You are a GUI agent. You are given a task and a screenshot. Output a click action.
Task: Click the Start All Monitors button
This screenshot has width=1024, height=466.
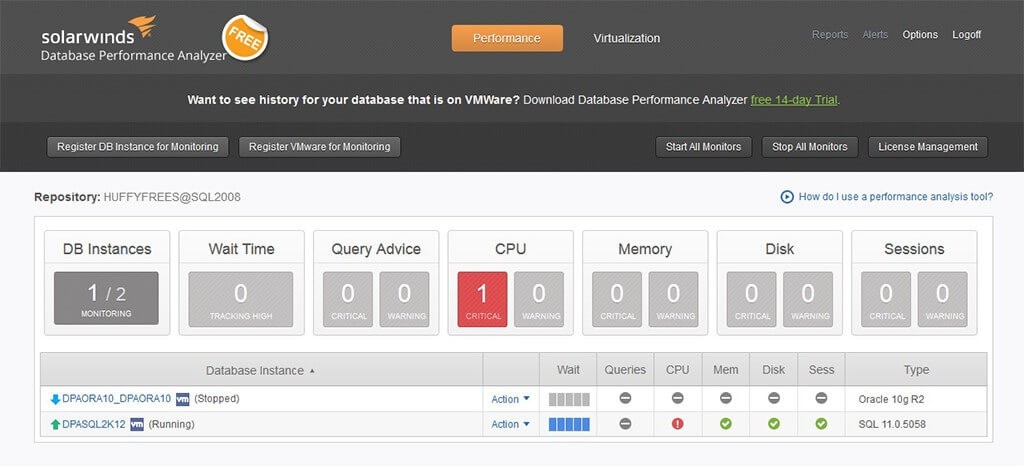[703, 147]
